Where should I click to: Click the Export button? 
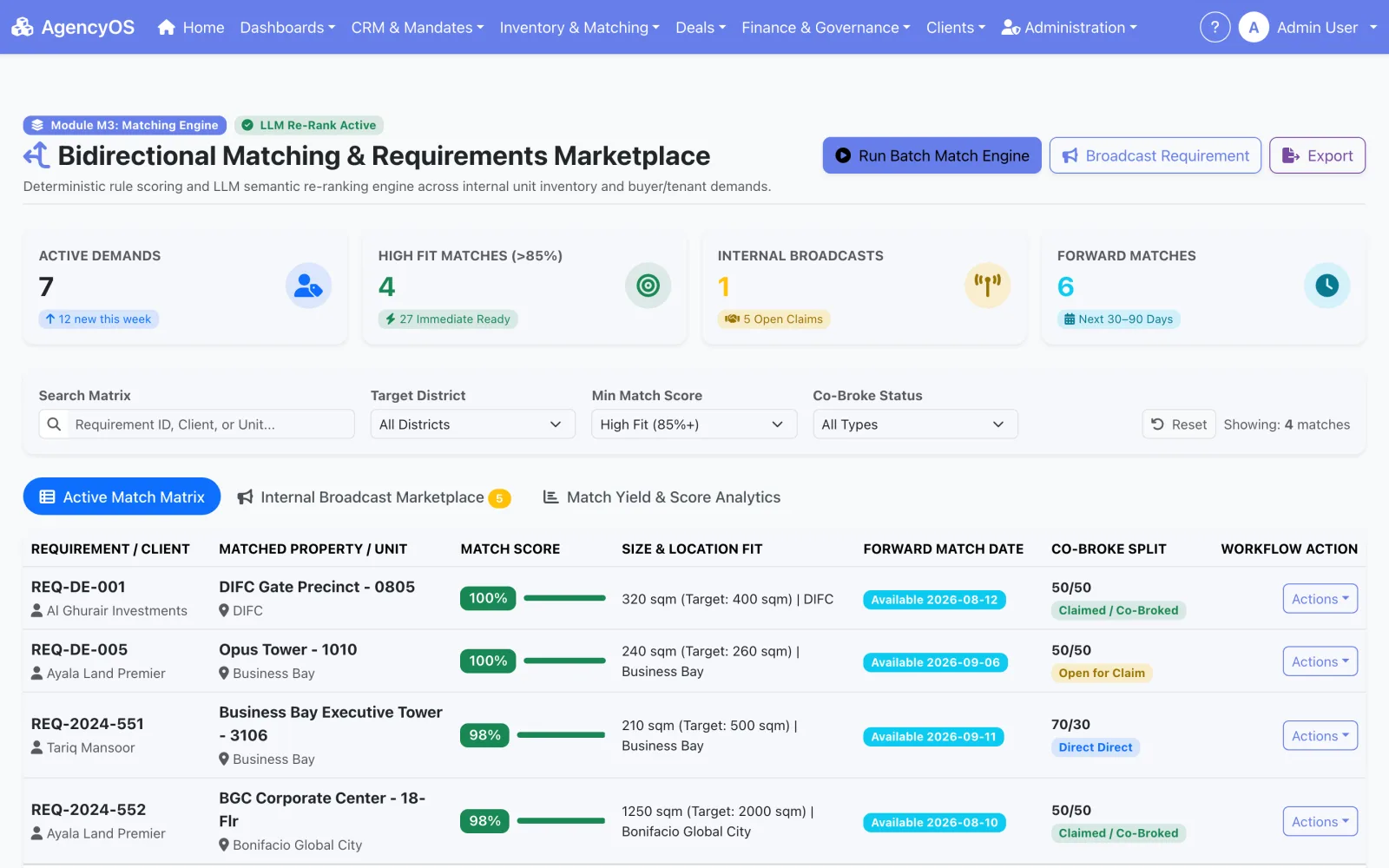pyautogui.click(x=1317, y=155)
